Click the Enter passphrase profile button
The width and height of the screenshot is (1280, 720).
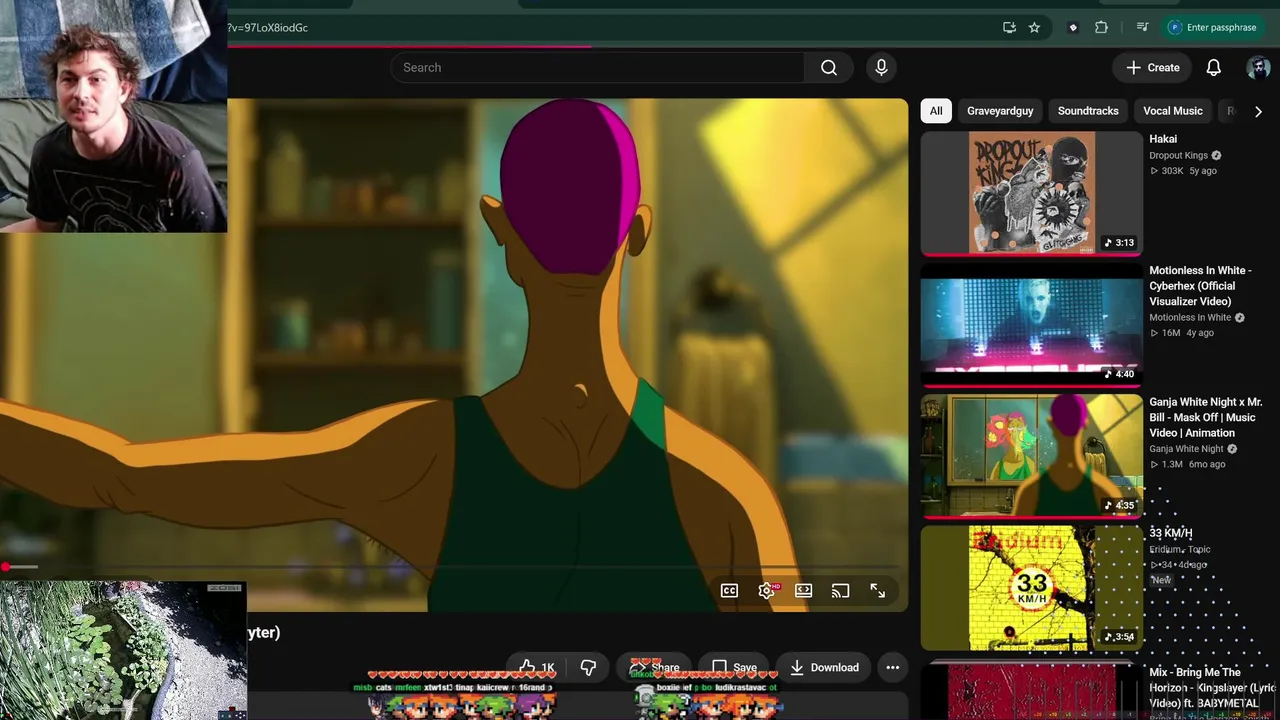[x=1212, y=27]
